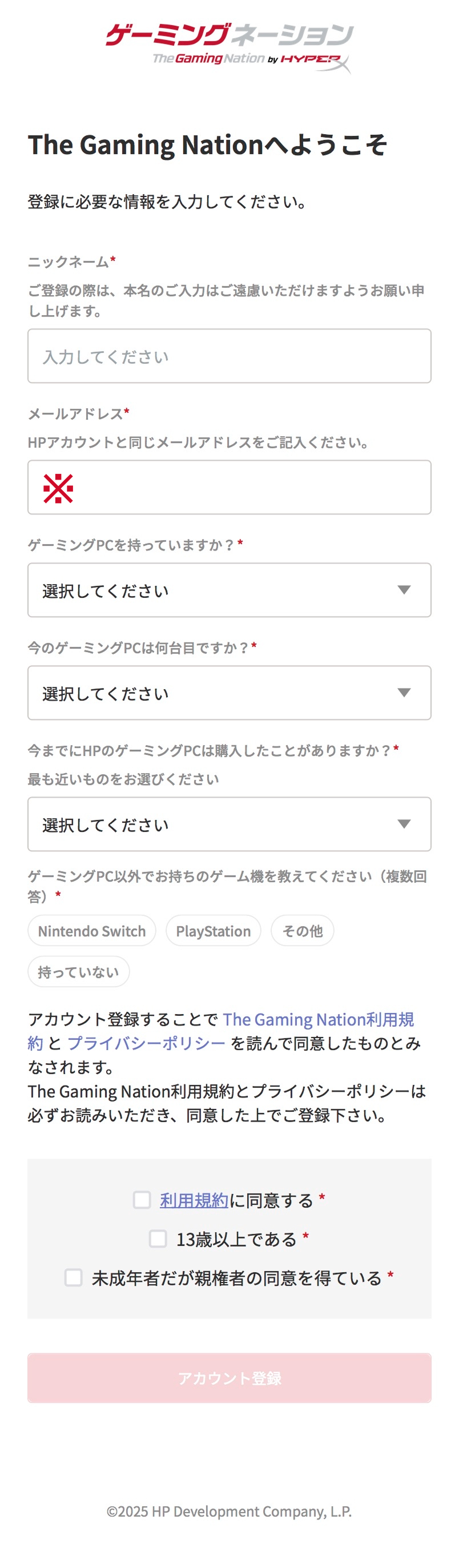This screenshot has width=459, height=1568.
Task: Select the PlayStation chip
Action: click(213, 931)
